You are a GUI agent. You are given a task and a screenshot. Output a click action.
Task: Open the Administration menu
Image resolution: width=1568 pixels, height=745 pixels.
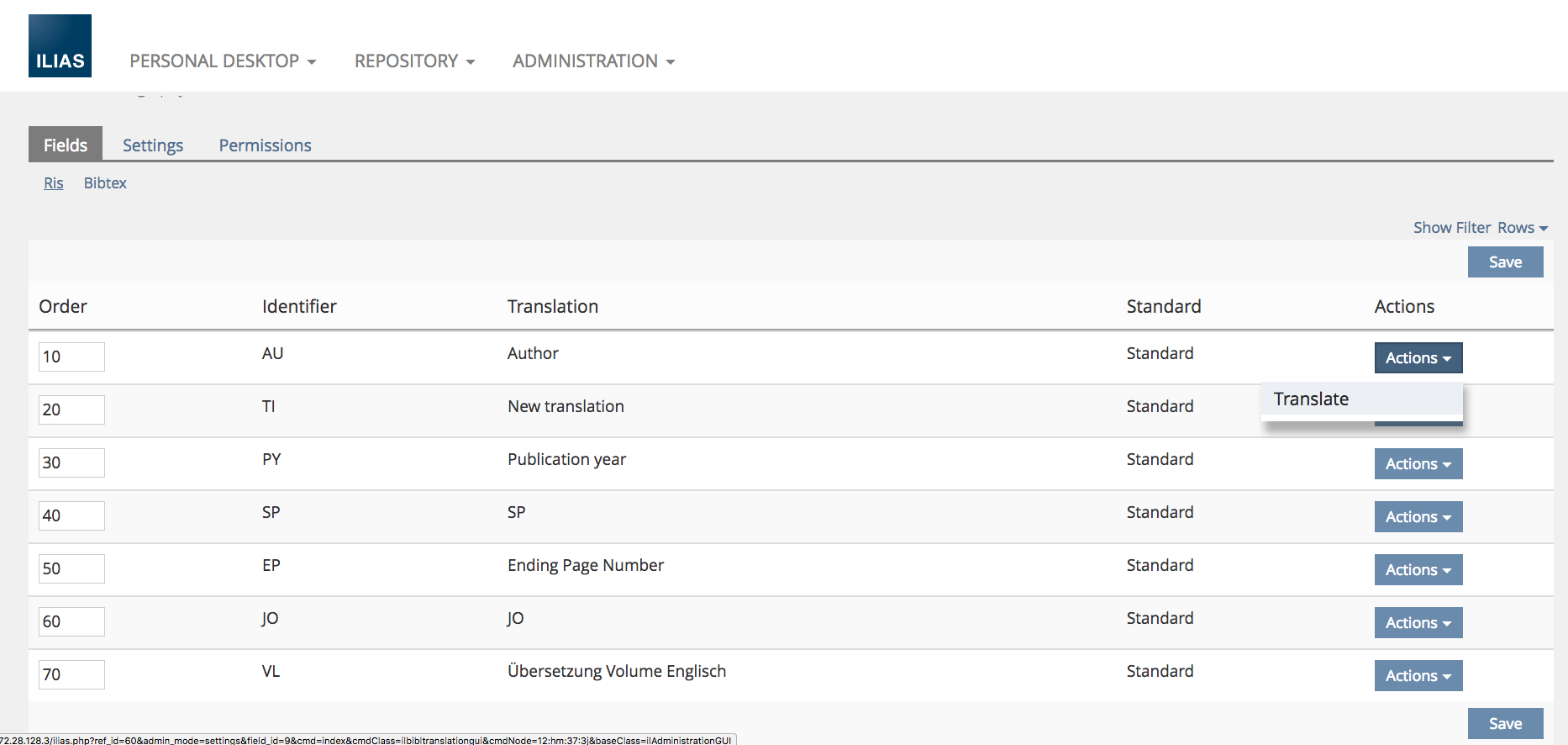point(593,61)
